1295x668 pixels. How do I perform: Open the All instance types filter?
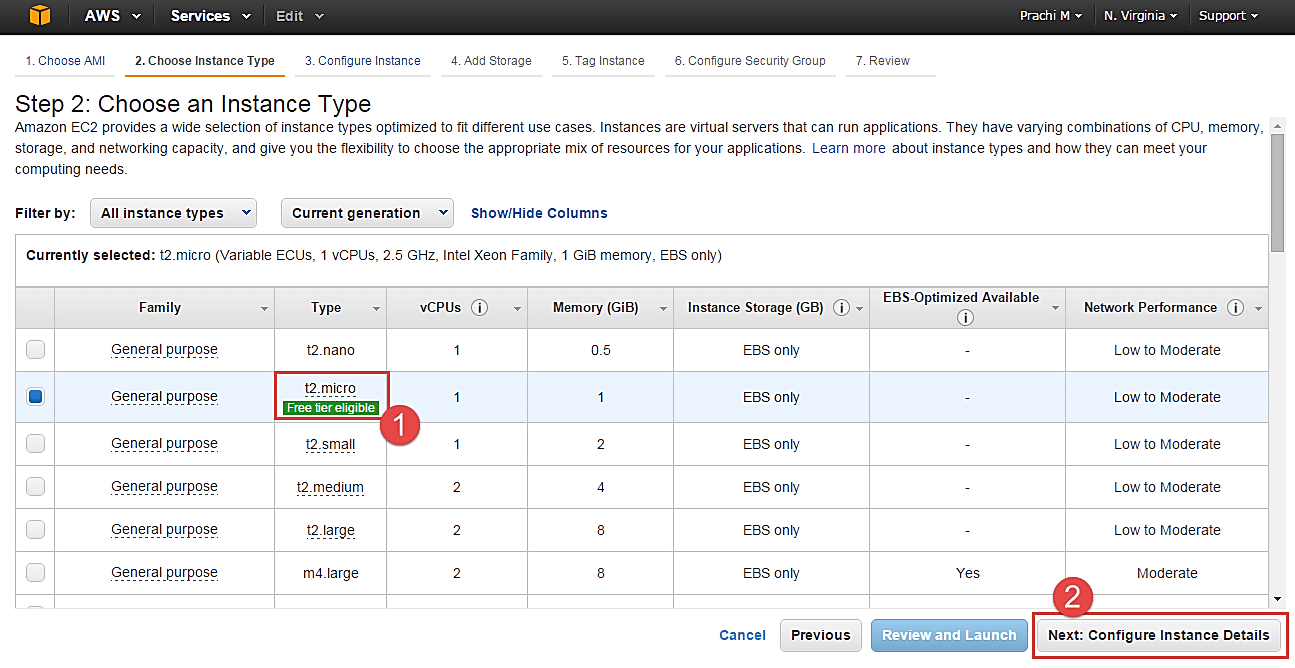[173, 213]
